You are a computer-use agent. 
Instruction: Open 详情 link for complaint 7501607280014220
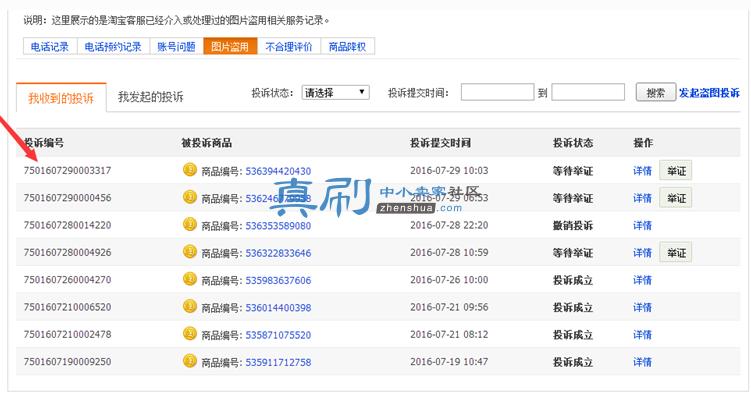point(642,226)
